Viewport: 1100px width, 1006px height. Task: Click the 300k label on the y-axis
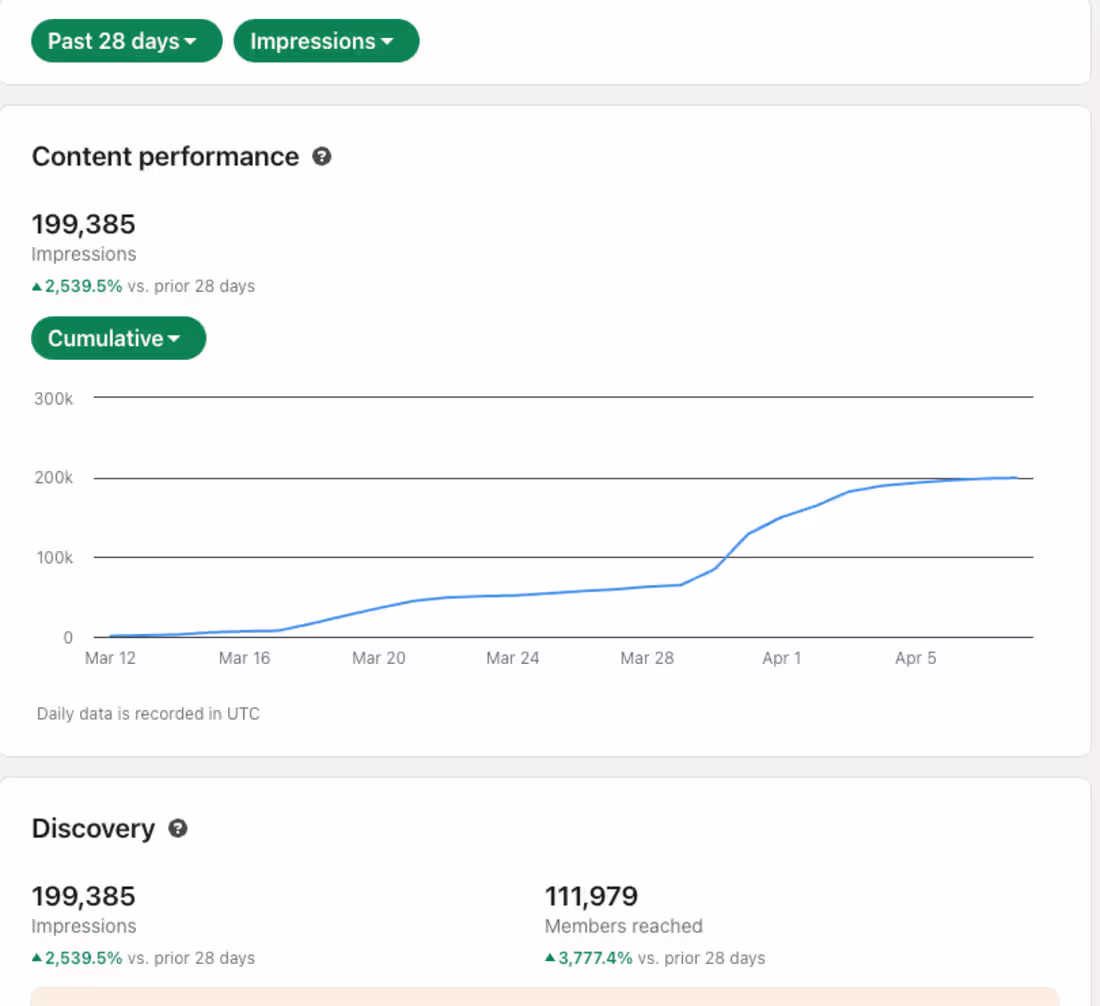pyautogui.click(x=54, y=398)
